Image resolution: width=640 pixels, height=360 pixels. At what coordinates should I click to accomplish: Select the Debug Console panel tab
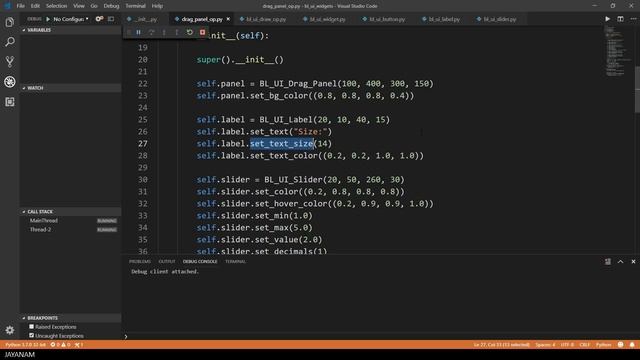pyautogui.click(x=200, y=262)
